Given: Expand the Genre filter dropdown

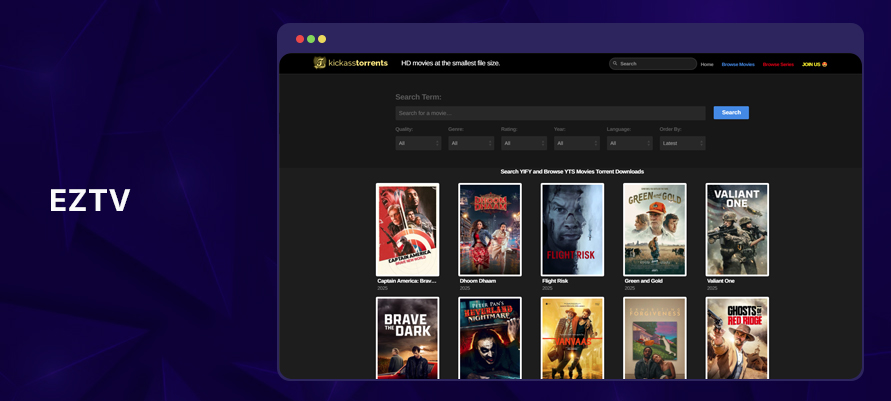Looking at the screenshot, I should coord(471,143).
